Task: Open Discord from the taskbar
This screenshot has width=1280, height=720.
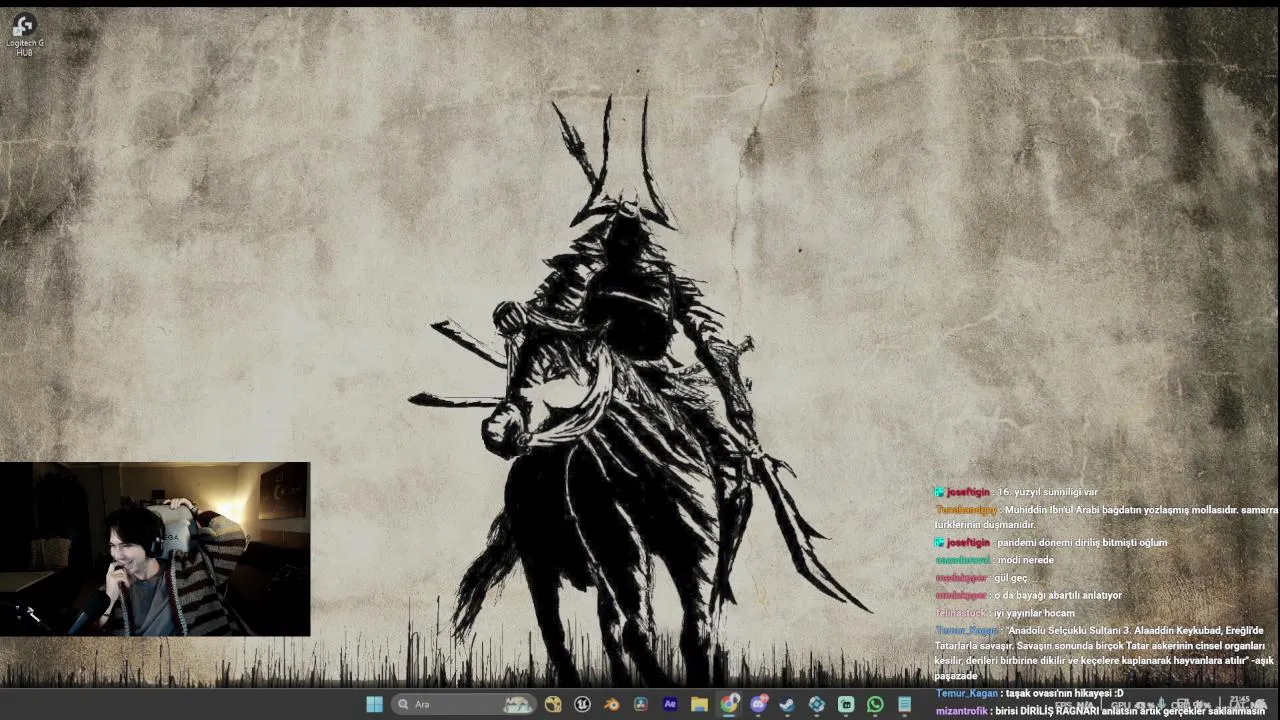Action: pyautogui.click(x=758, y=704)
